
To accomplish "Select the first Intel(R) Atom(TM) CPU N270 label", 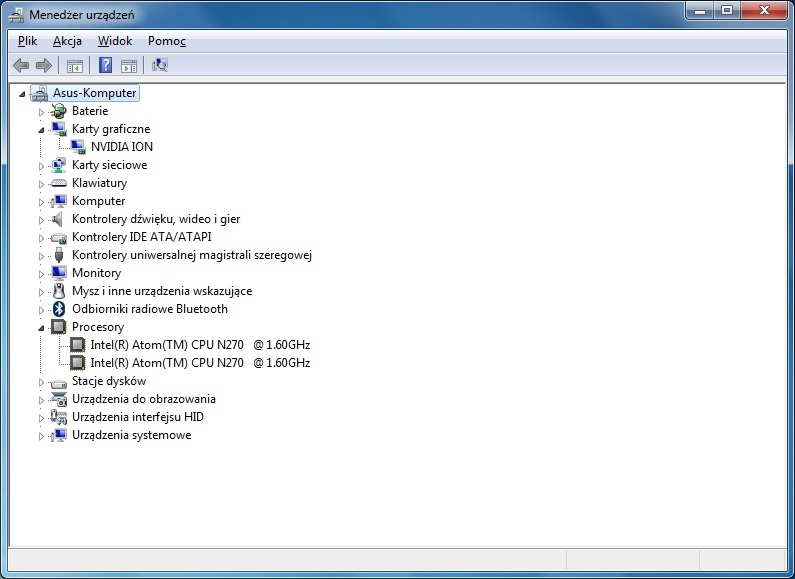I will (200, 345).
